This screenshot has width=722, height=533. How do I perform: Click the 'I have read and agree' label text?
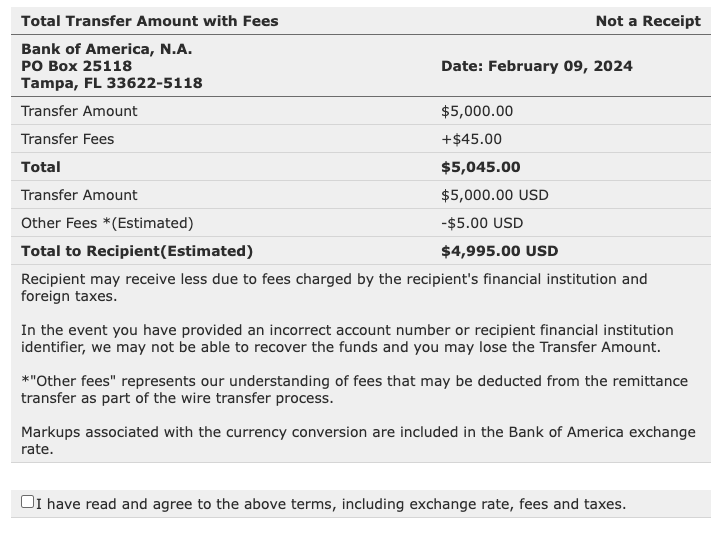[331, 504]
